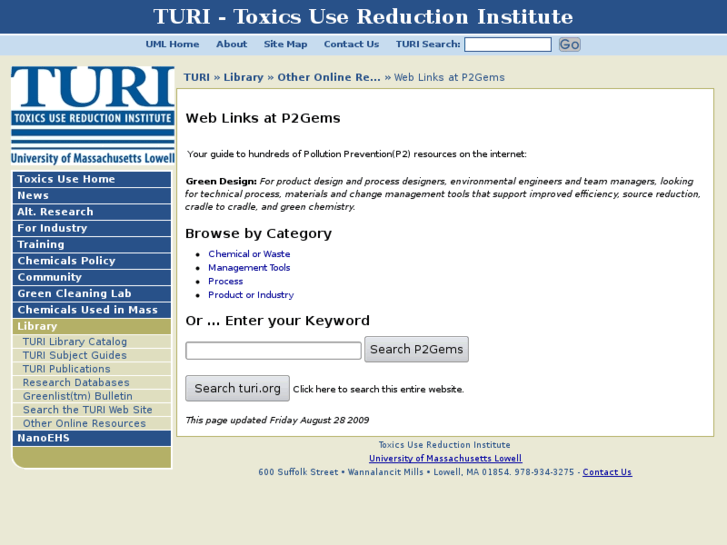Open Other Online Resources submenu link

click(x=92, y=423)
